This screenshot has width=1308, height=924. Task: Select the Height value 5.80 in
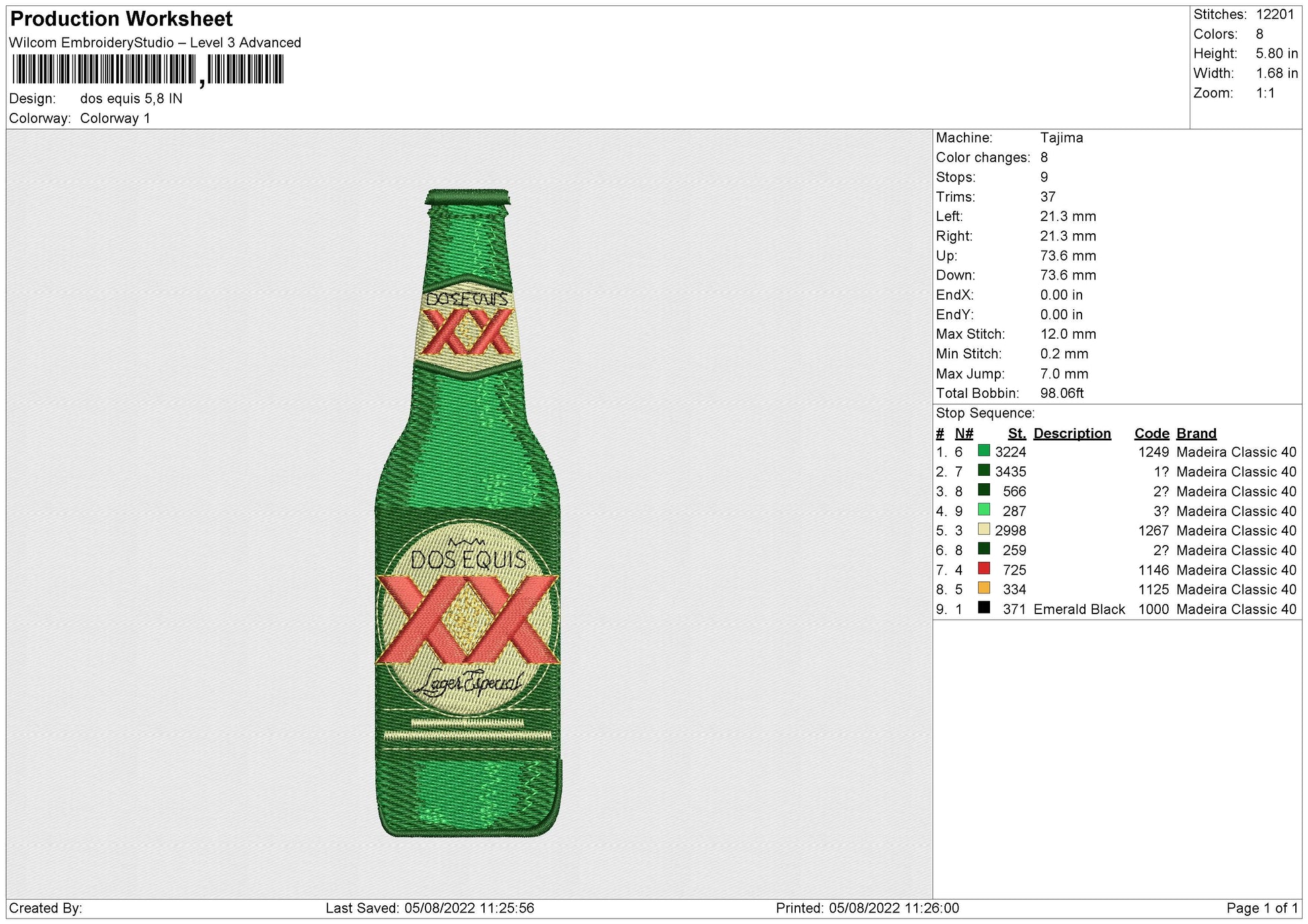(1277, 54)
